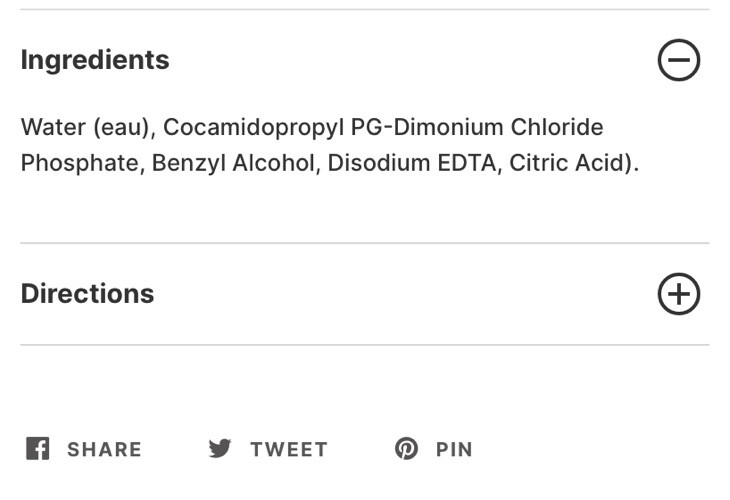The height and width of the screenshot is (500, 730).
Task: Click the Facebook logo icon
Action: point(37,449)
